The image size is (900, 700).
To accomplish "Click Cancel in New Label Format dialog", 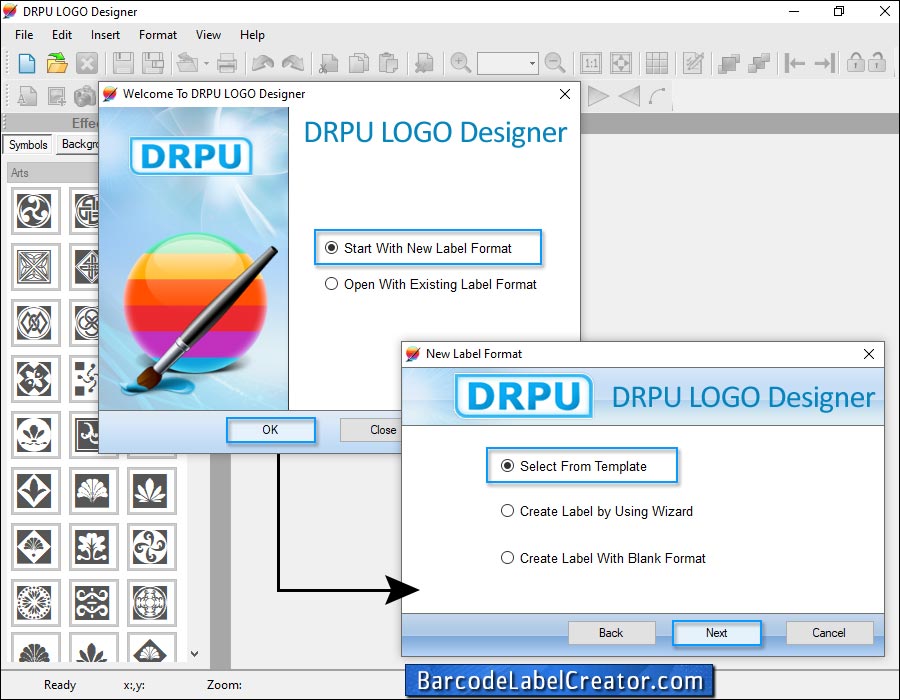I will pyautogui.click(x=829, y=633).
